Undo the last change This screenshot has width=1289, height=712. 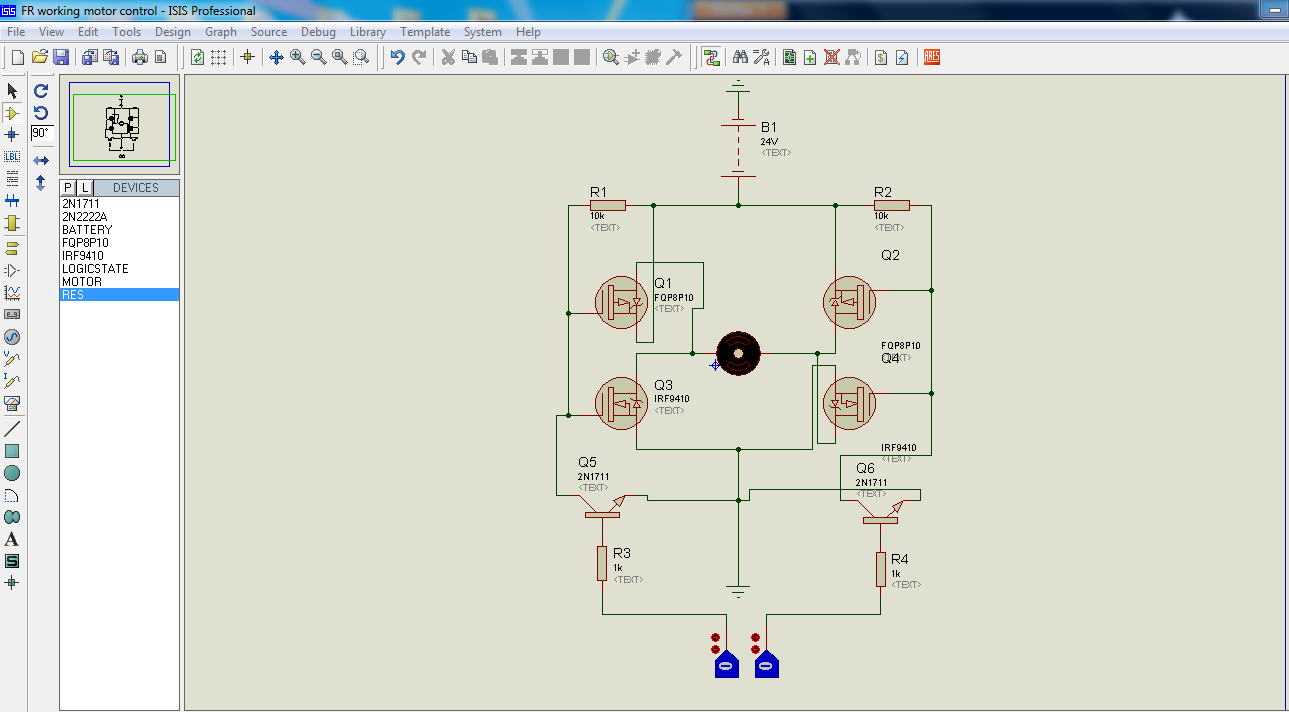tap(397, 57)
